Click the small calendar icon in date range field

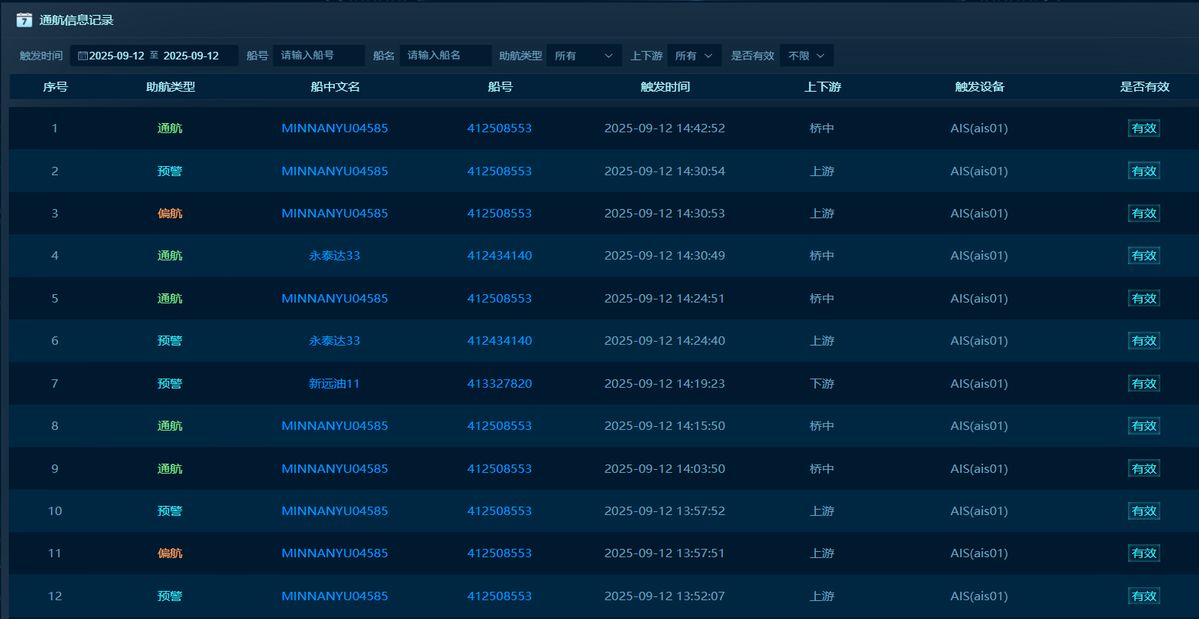(82, 56)
